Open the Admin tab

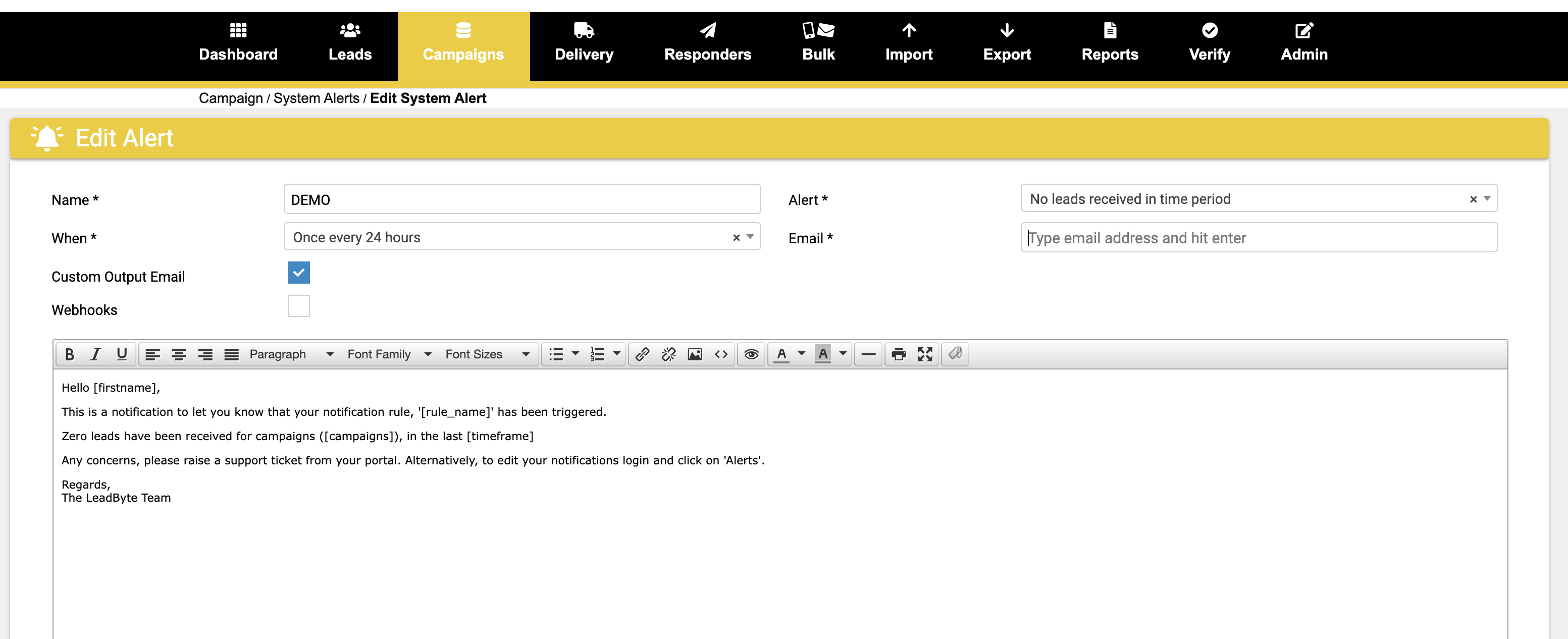tap(1304, 45)
